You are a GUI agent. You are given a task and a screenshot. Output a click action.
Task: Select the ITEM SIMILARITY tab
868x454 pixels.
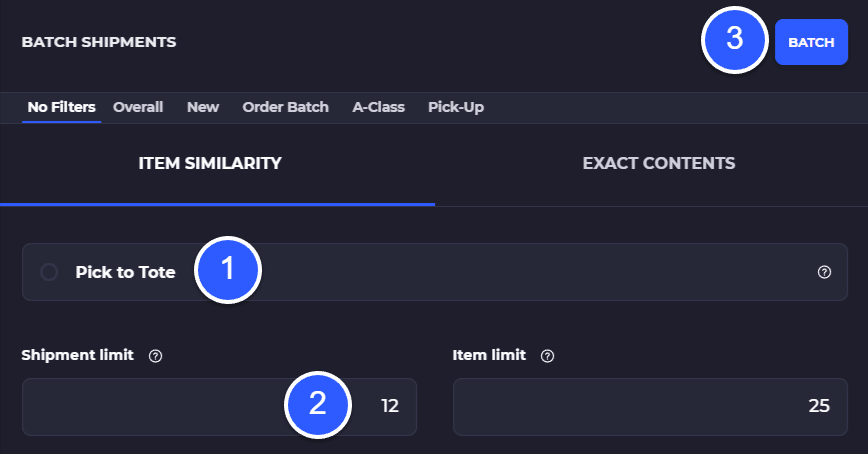tap(210, 163)
